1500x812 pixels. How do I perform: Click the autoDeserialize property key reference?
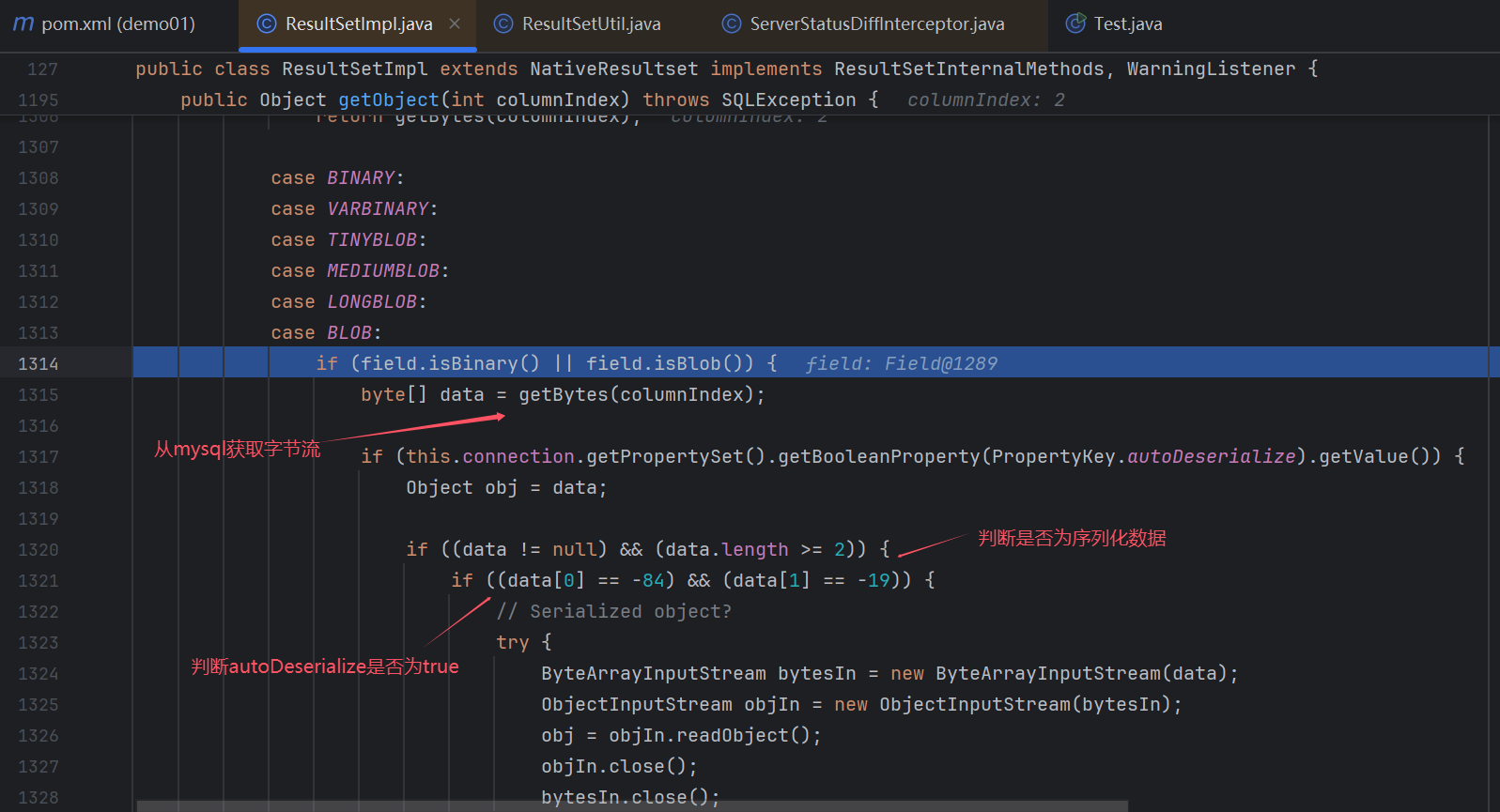tap(1211, 456)
